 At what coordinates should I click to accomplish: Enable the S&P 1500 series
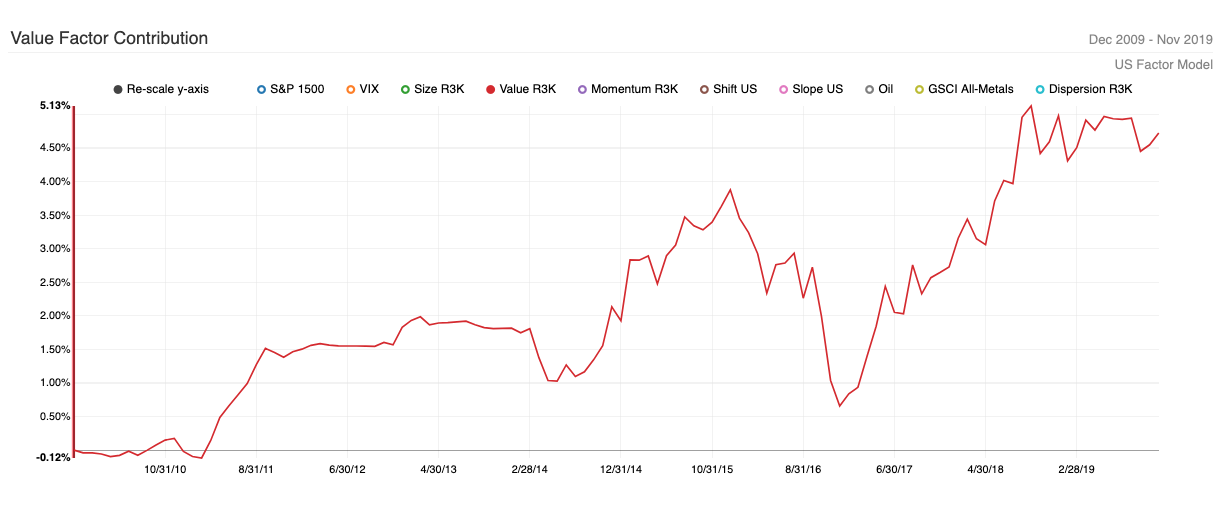click(x=290, y=89)
